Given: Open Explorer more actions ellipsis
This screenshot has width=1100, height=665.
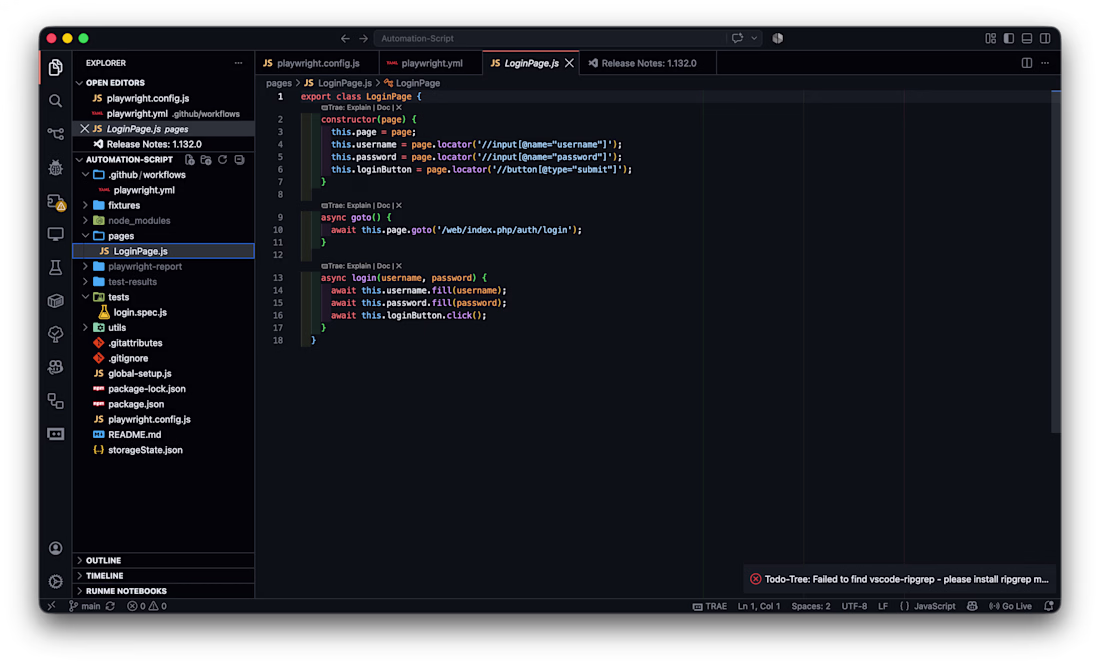Looking at the screenshot, I should 239,63.
